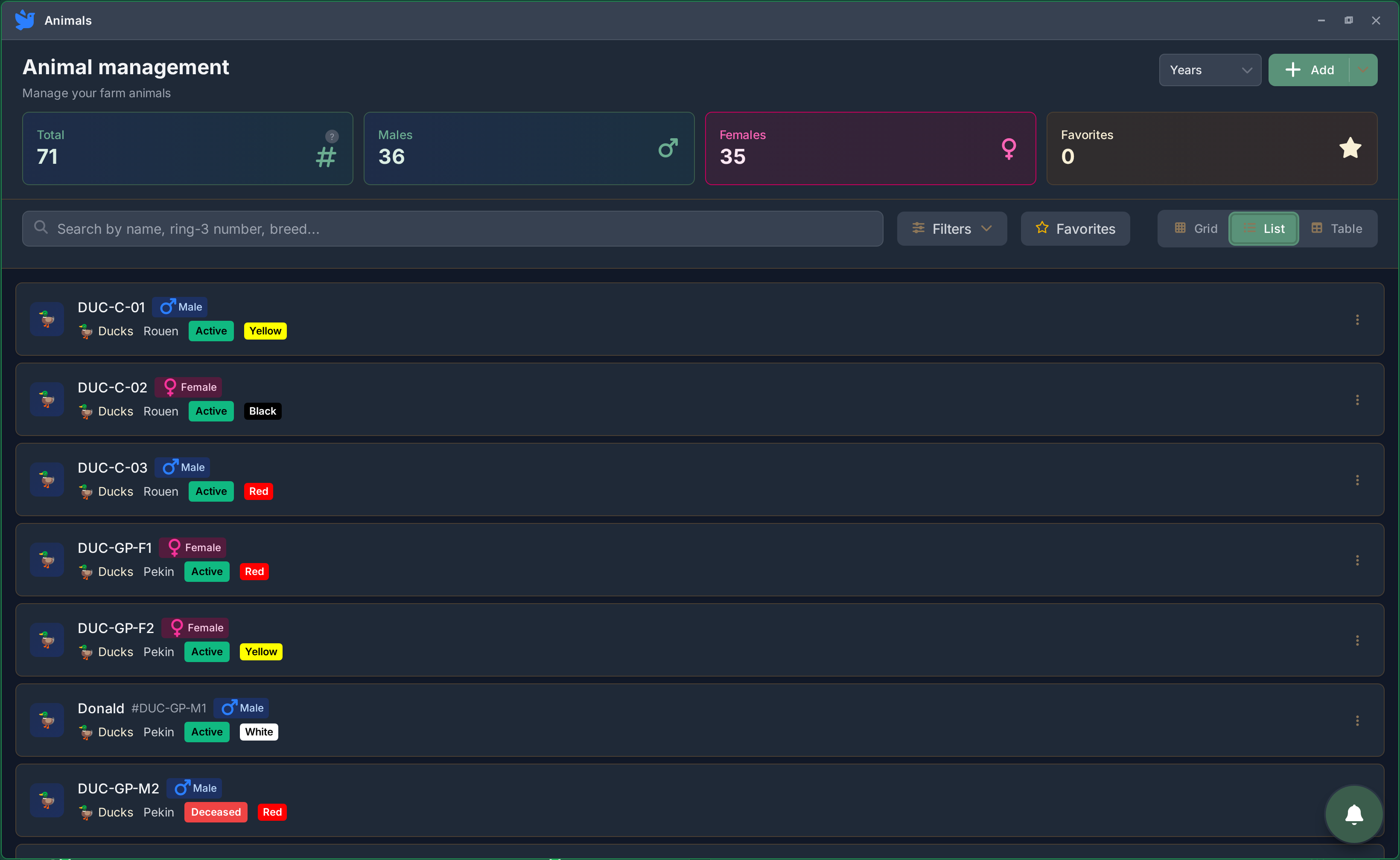The height and width of the screenshot is (860, 1400).
Task: Open the DUC-C-02 animal entry
Action: pos(113,387)
